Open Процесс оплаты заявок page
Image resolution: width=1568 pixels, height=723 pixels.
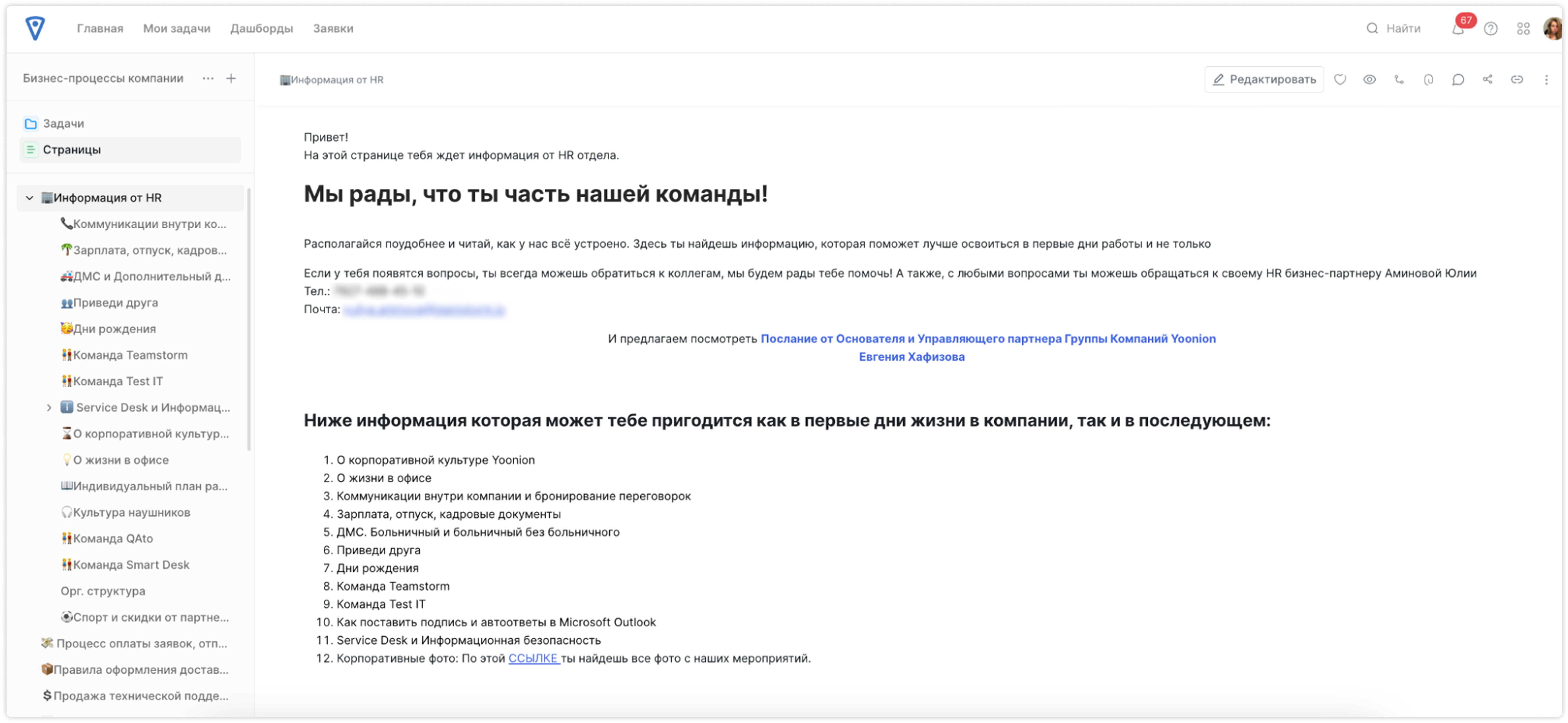134,643
